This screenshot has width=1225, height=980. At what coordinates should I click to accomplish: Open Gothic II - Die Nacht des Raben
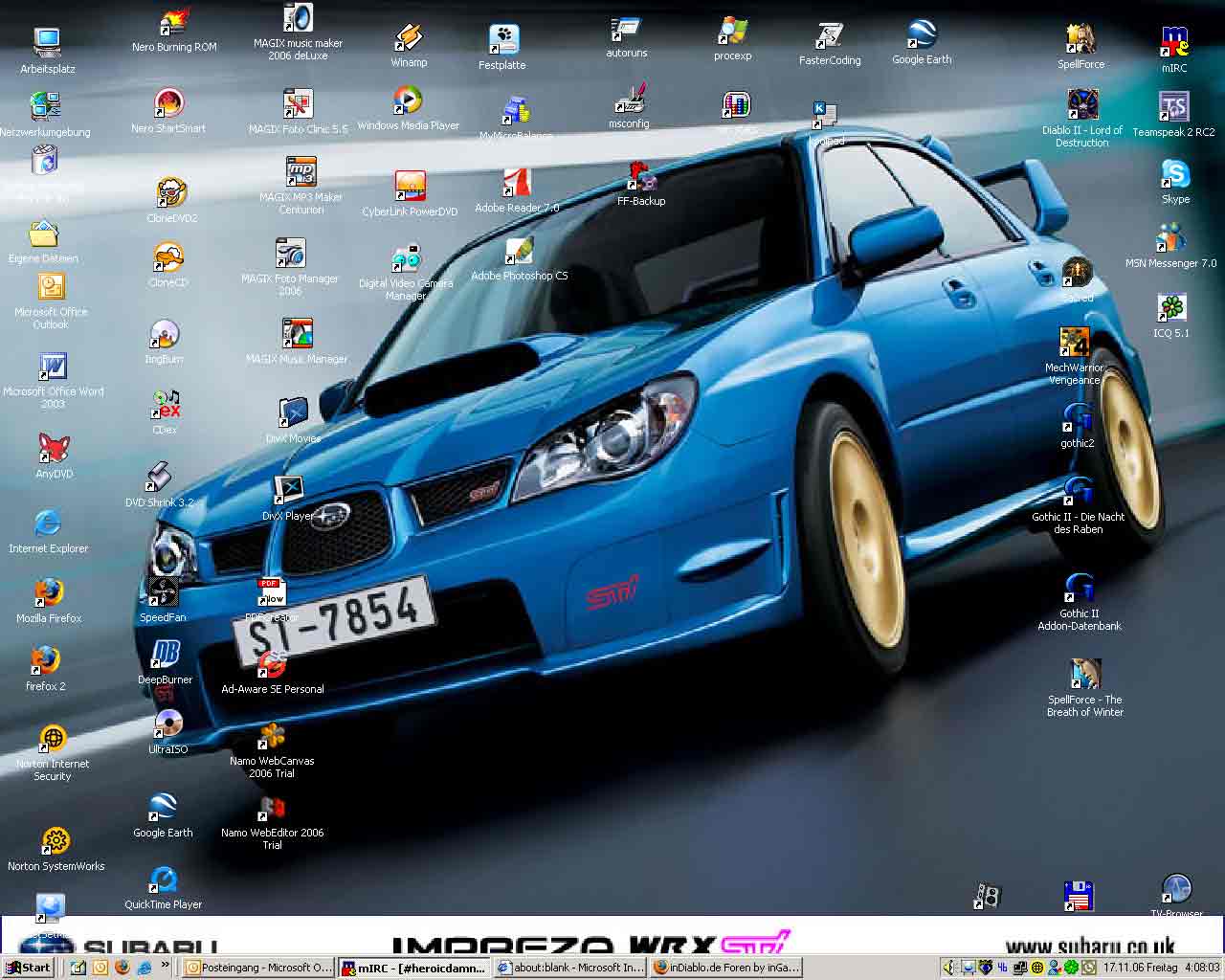[1078, 492]
